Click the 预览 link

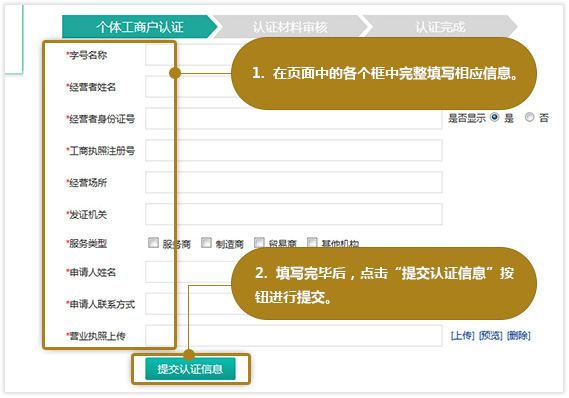[490, 336]
